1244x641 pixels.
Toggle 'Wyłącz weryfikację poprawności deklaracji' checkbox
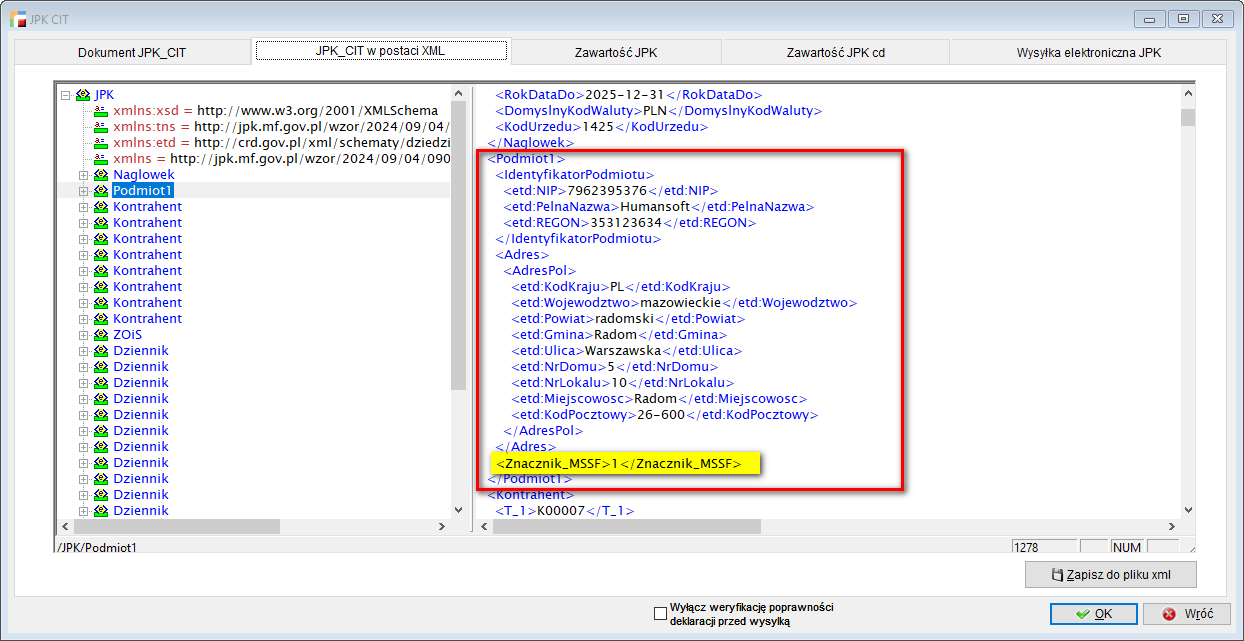(660, 614)
